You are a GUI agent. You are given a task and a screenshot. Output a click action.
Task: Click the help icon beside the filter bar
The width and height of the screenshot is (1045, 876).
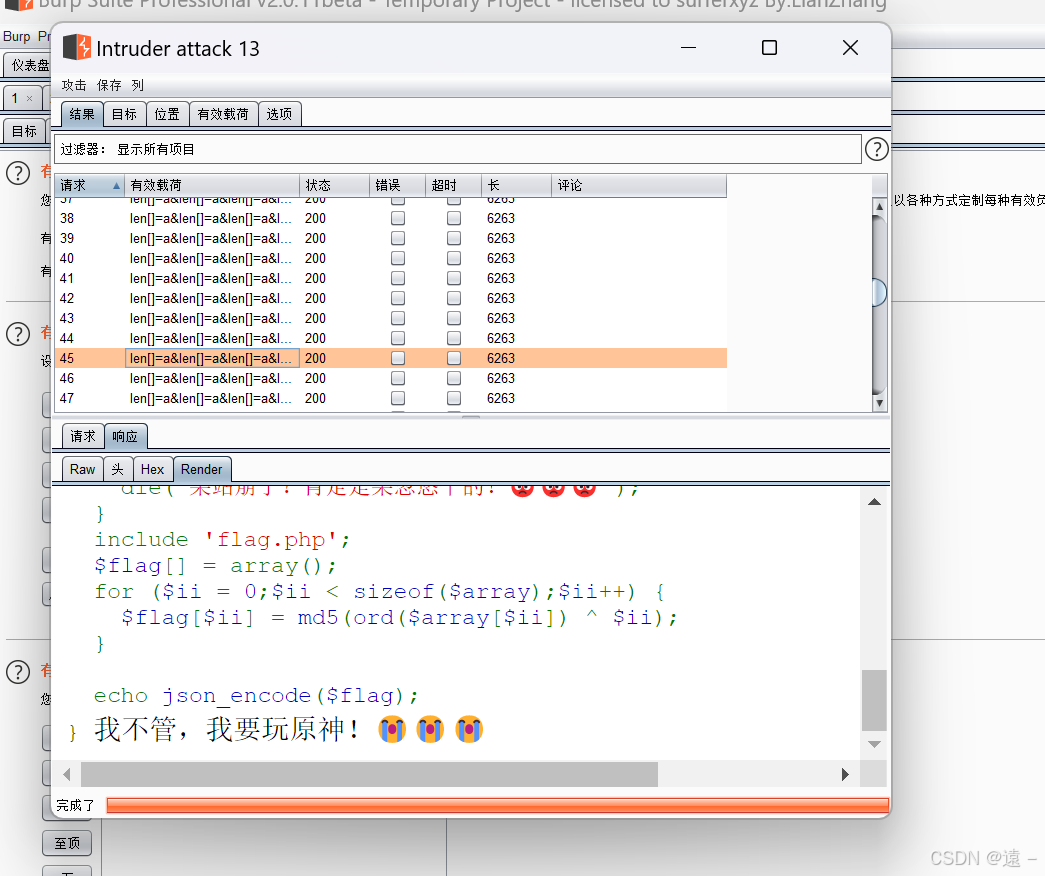tap(877, 149)
